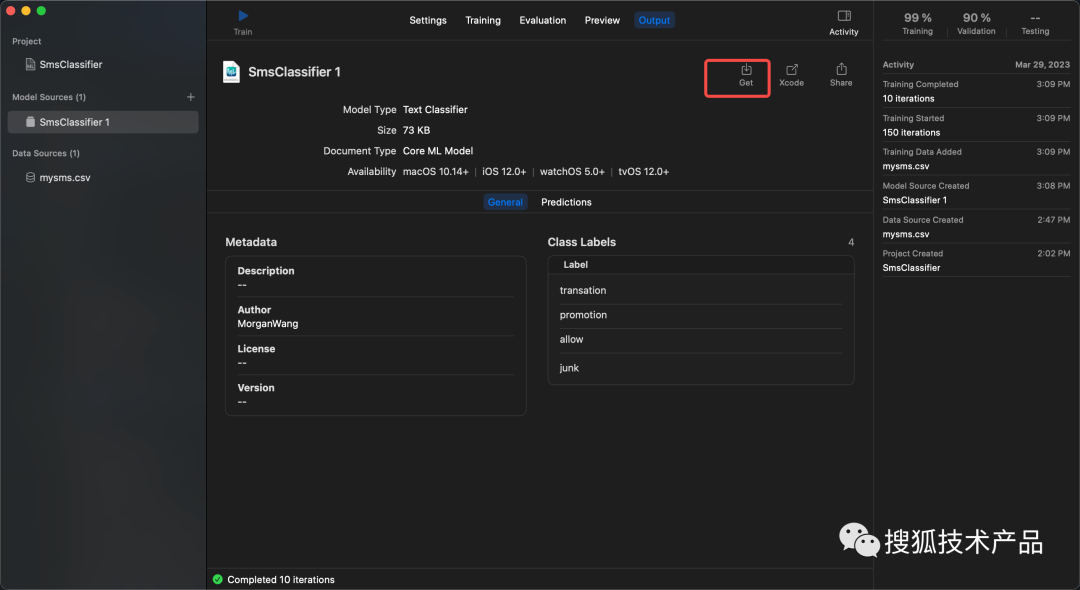Screen dimensions: 1080x590
Task: Click the 90% Validation accuracy metric
Action: pos(976,23)
